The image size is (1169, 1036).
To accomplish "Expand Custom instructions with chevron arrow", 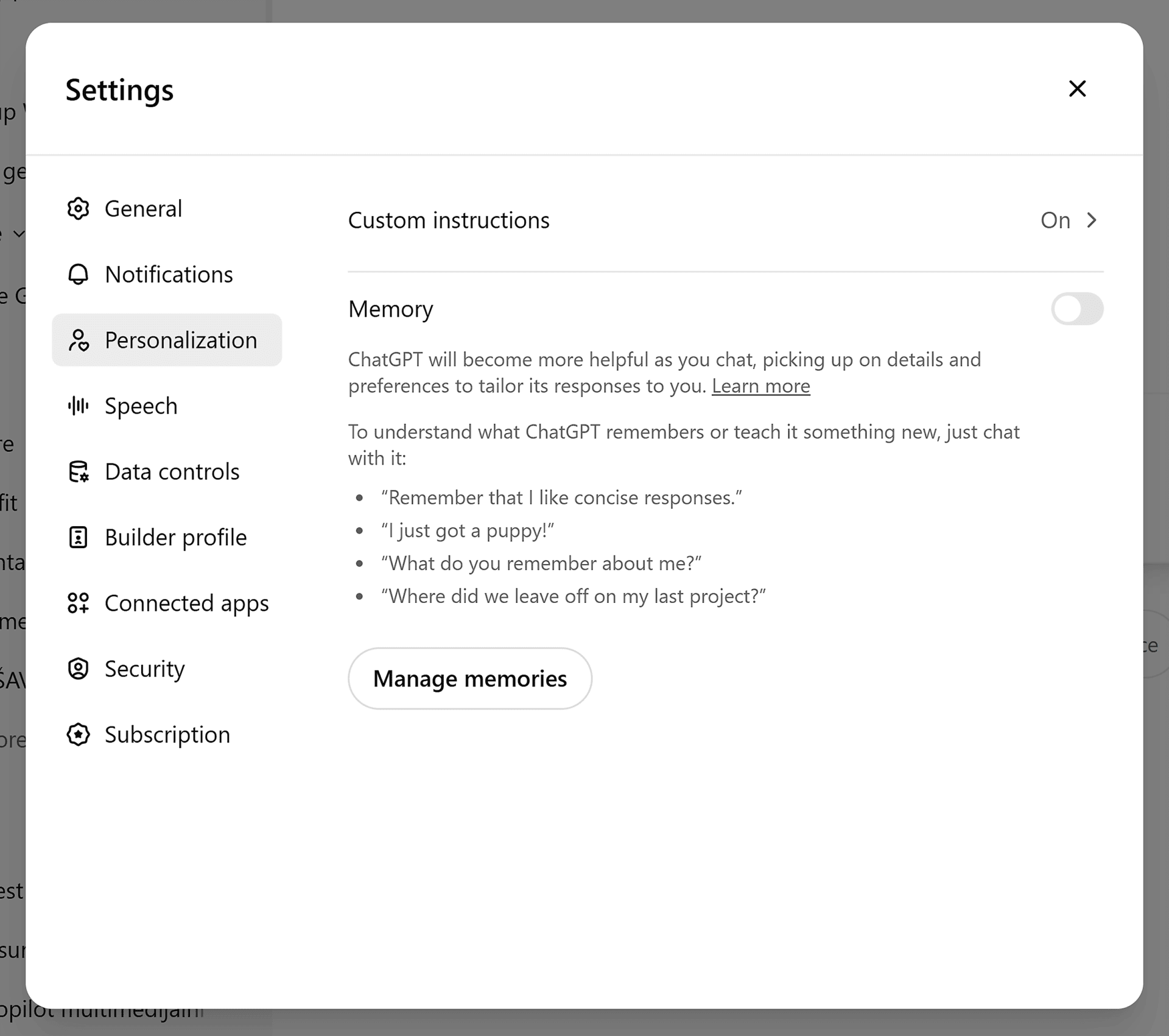I will click(x=1092, y=220).
